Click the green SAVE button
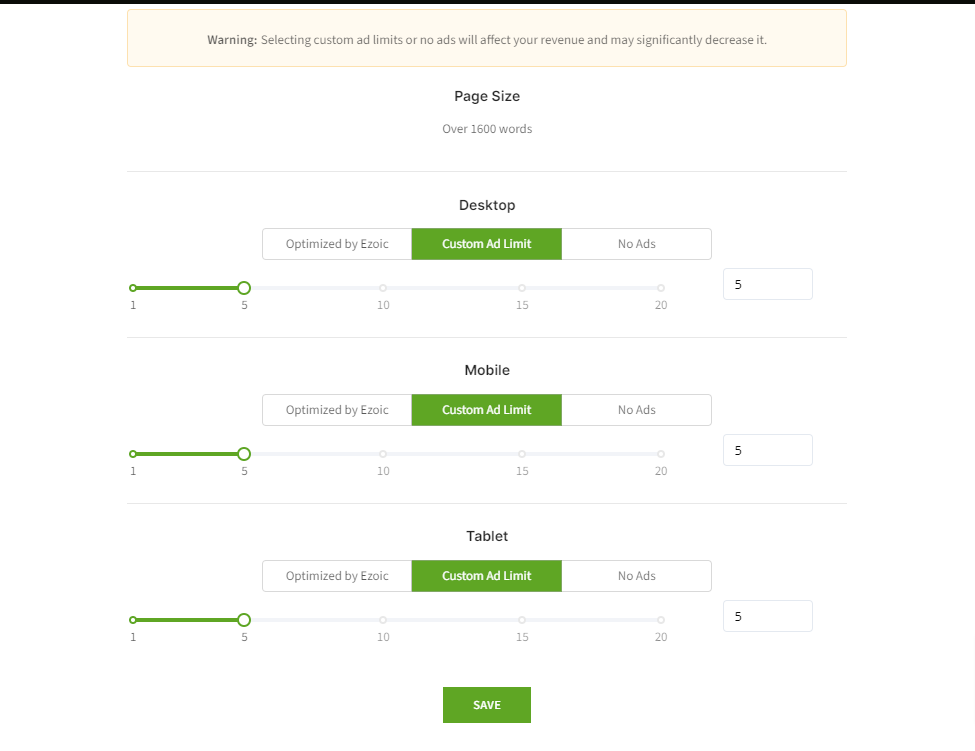 coord(487,705)
